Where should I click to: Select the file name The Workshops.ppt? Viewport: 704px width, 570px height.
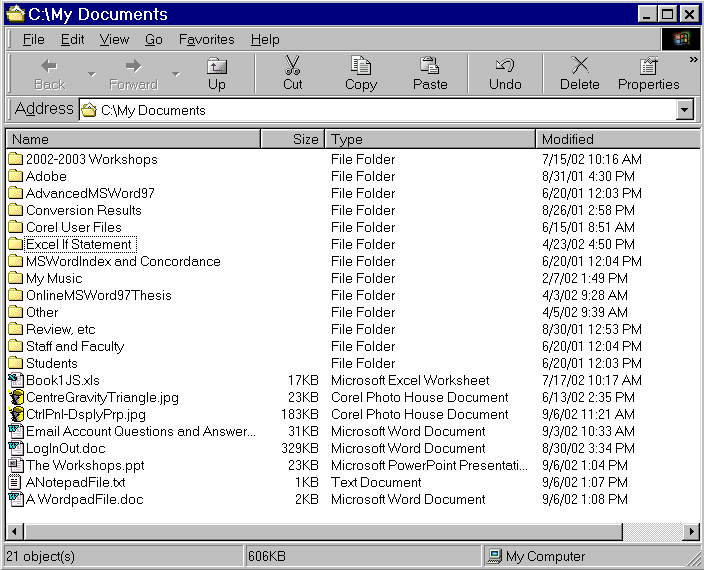pyautogui.click(x=85, y=465)
